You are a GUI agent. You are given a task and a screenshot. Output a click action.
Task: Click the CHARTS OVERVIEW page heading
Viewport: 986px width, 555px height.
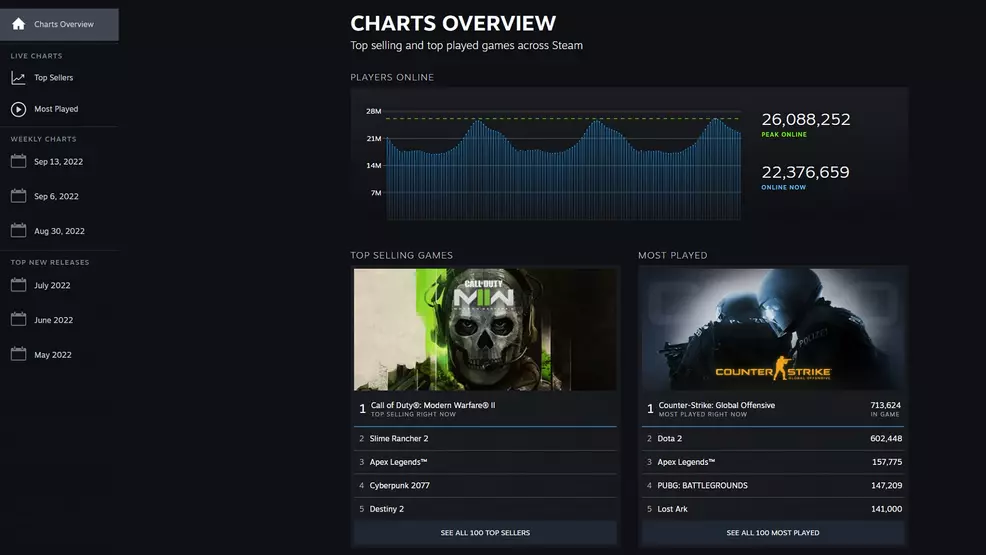(453, 23)
